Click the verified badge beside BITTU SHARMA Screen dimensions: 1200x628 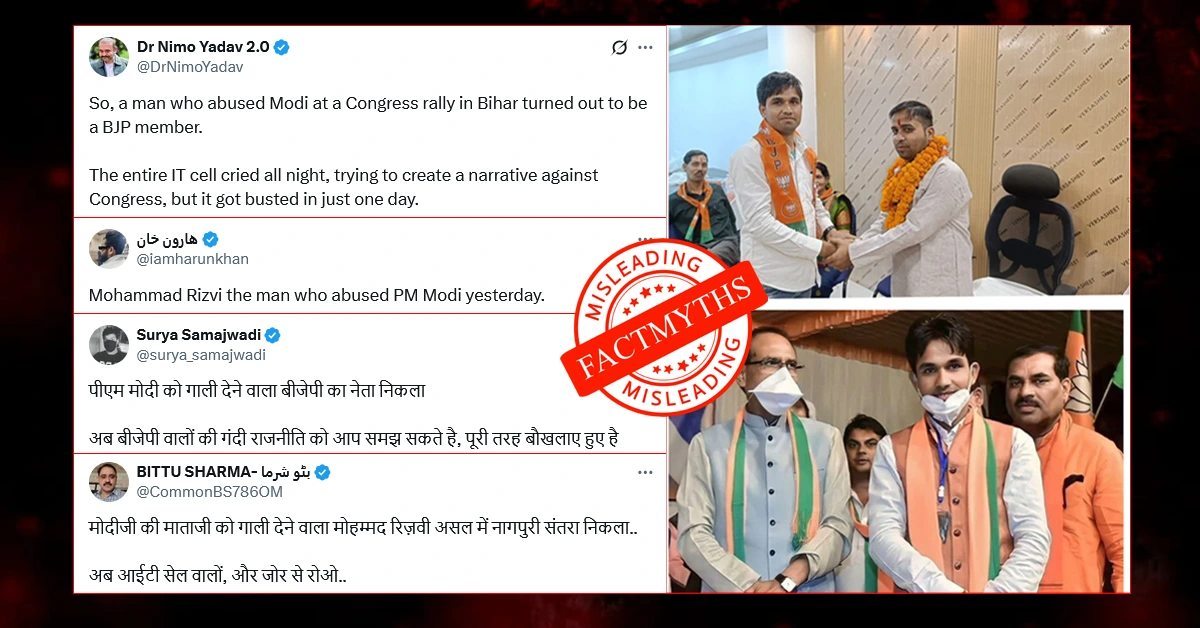(x=323, y=473)
